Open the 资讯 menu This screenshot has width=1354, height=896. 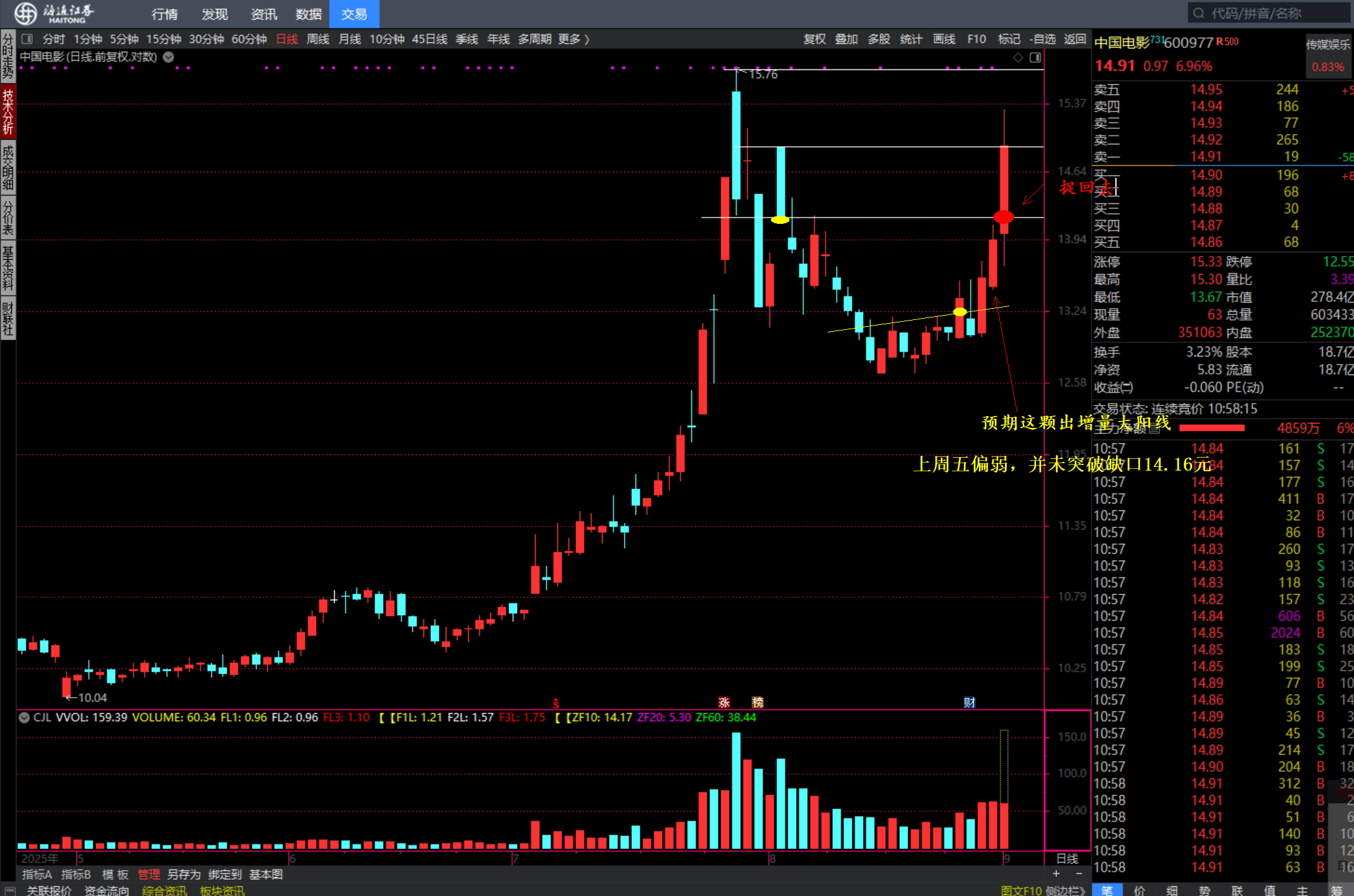pos(264,14)
